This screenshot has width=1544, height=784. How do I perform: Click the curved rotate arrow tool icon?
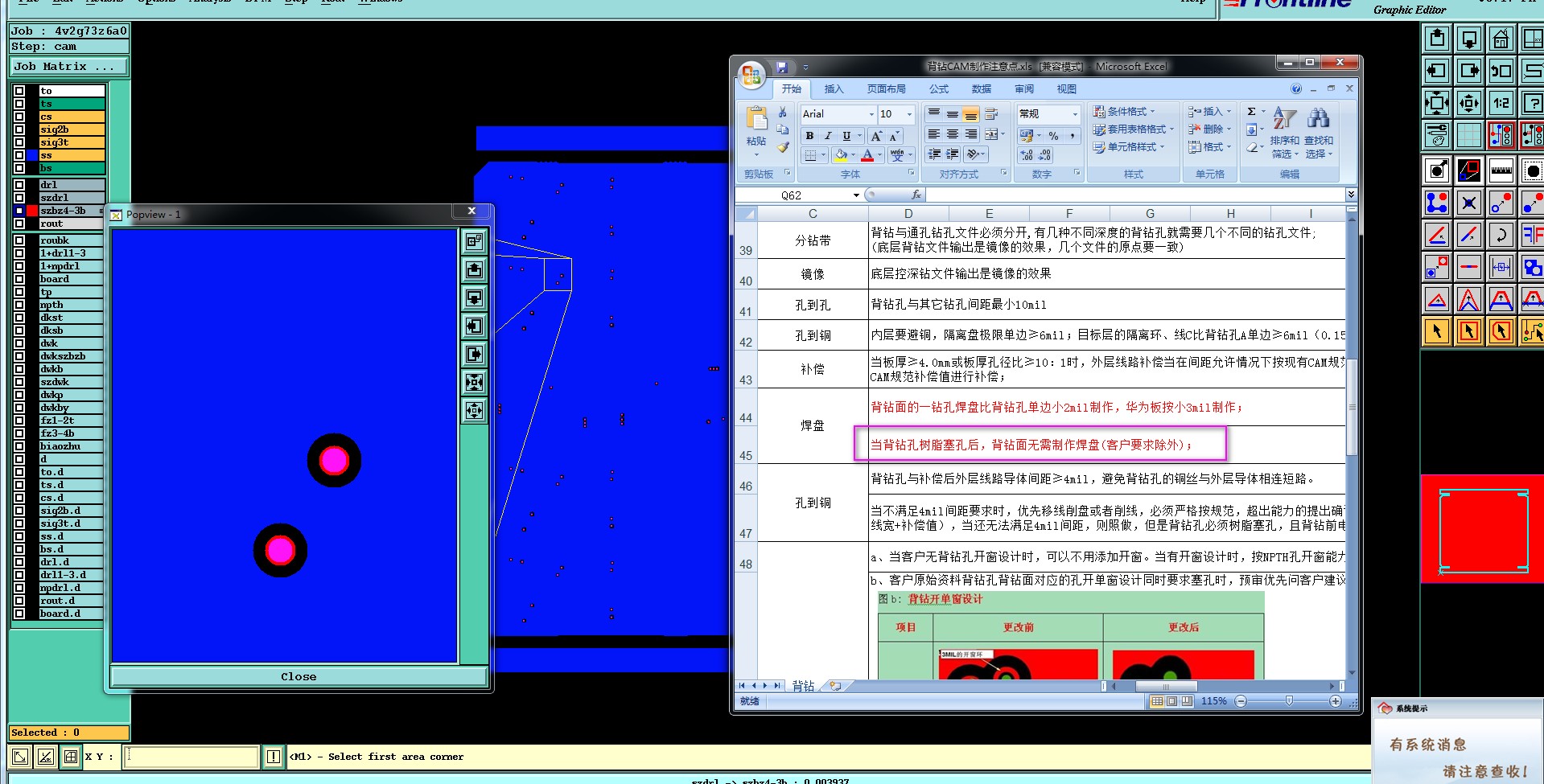coord(1501,235)
